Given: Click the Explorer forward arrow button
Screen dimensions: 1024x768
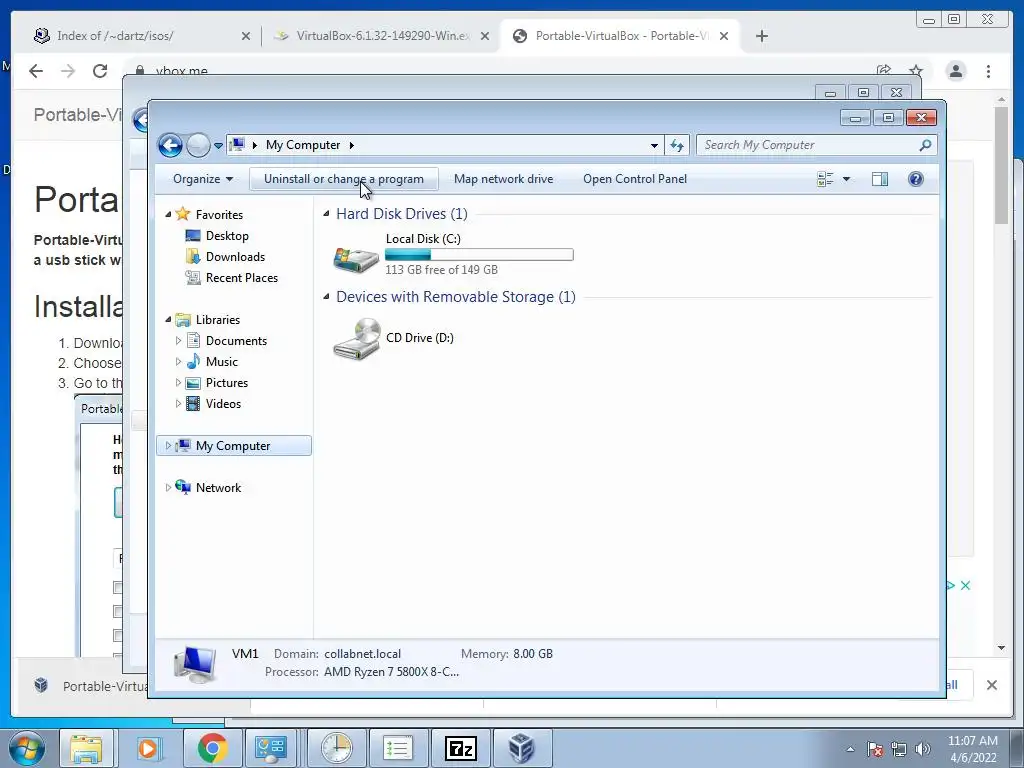Looking at the screenshot, I should point(198,145).
